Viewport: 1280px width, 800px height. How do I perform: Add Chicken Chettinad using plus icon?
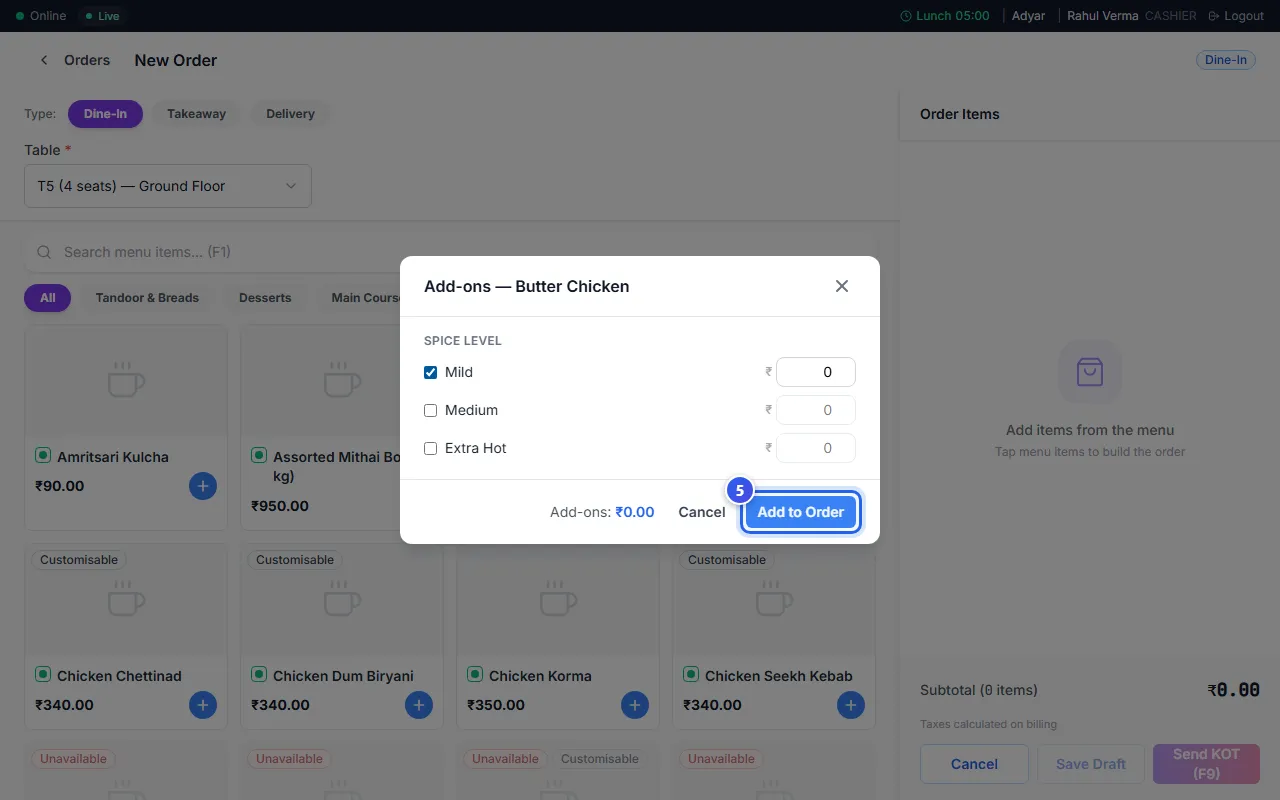coord(203,705)
